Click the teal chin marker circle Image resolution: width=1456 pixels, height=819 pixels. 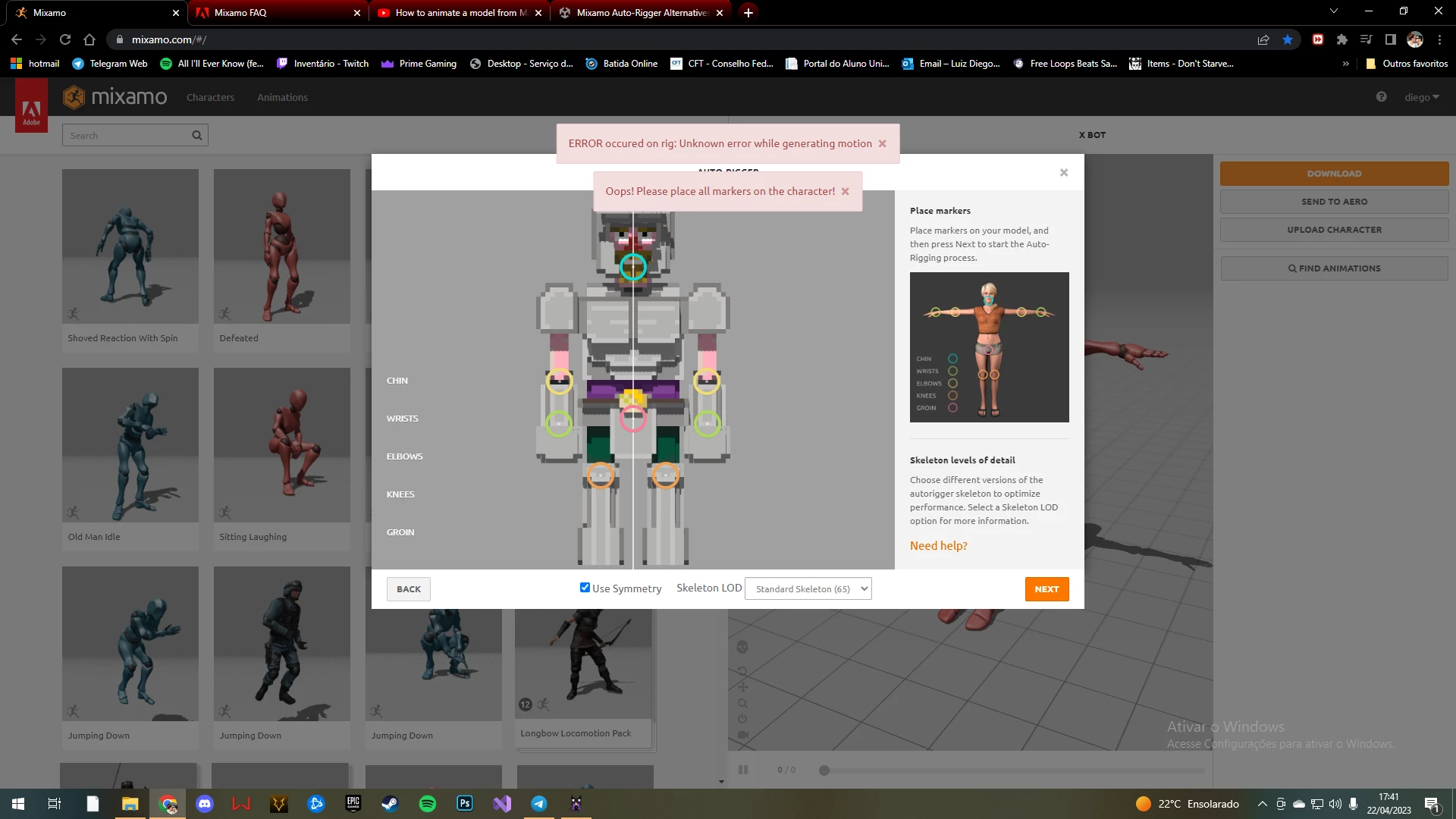633,266
